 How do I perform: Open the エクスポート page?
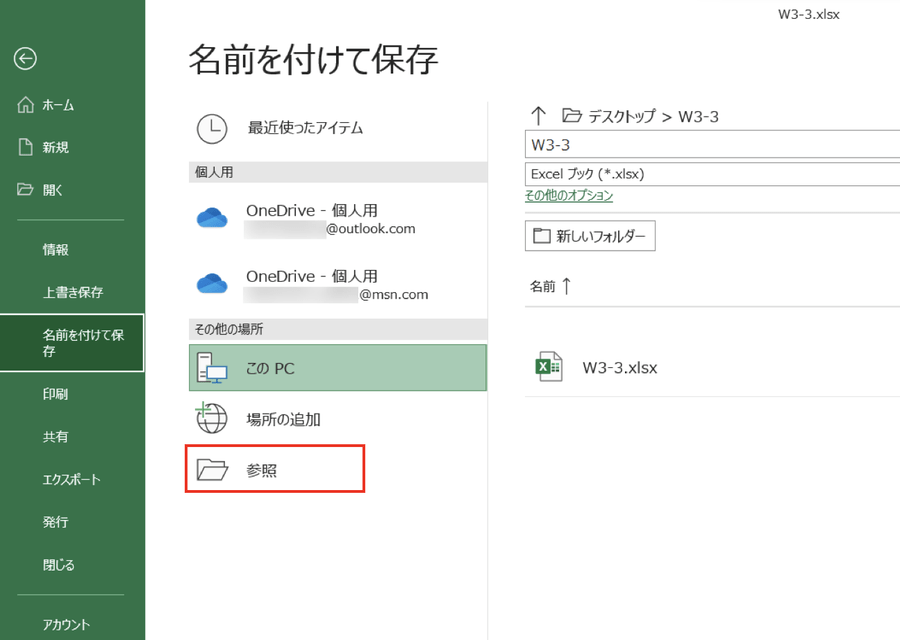click(72, 479)
